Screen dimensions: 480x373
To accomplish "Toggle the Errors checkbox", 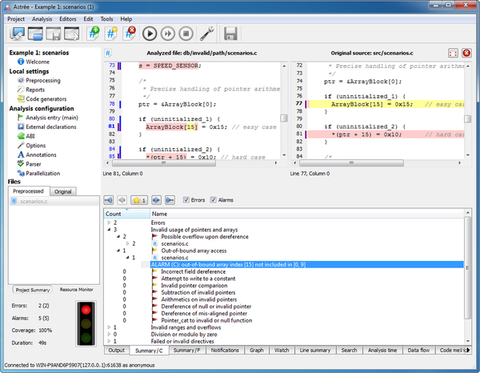I will click(x=186, y=200).
